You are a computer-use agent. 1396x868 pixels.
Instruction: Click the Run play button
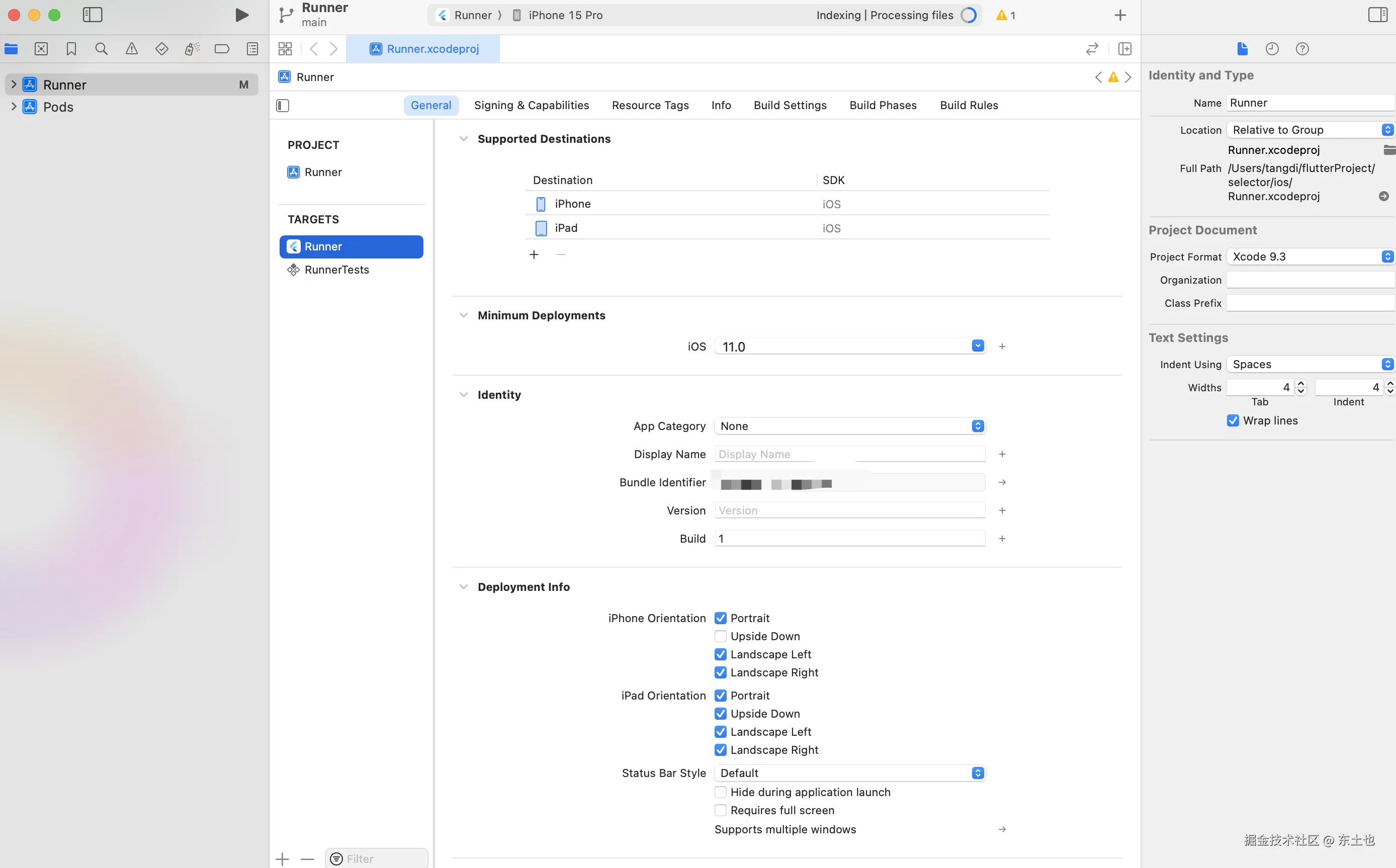(x=242, y=15)
